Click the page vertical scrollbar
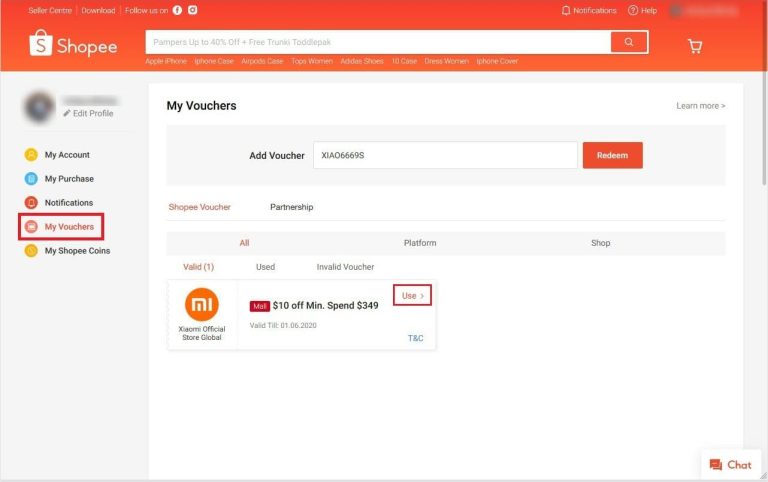 point(765,93)
